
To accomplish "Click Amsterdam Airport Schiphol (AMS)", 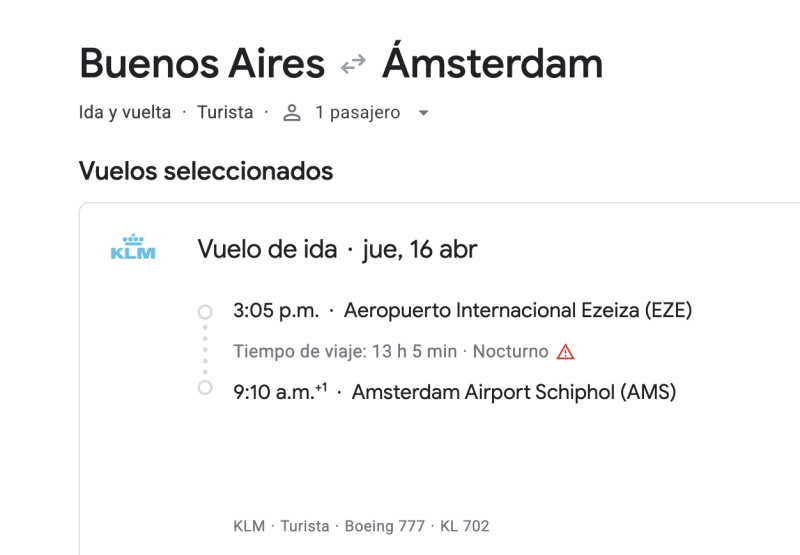I will pyautogui.click(x=514, y=393).
